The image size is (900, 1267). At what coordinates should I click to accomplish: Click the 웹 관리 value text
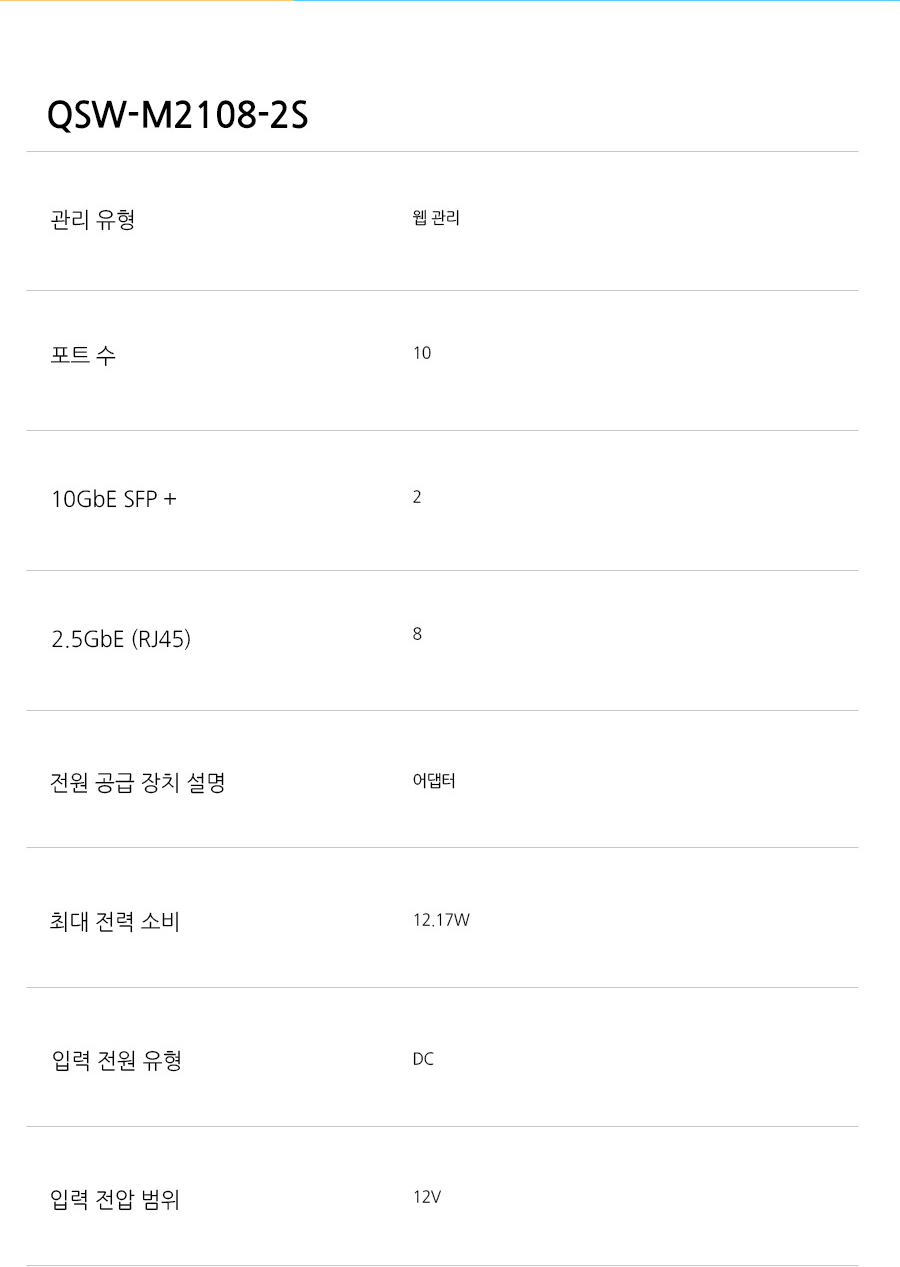[x=436, y=217]
